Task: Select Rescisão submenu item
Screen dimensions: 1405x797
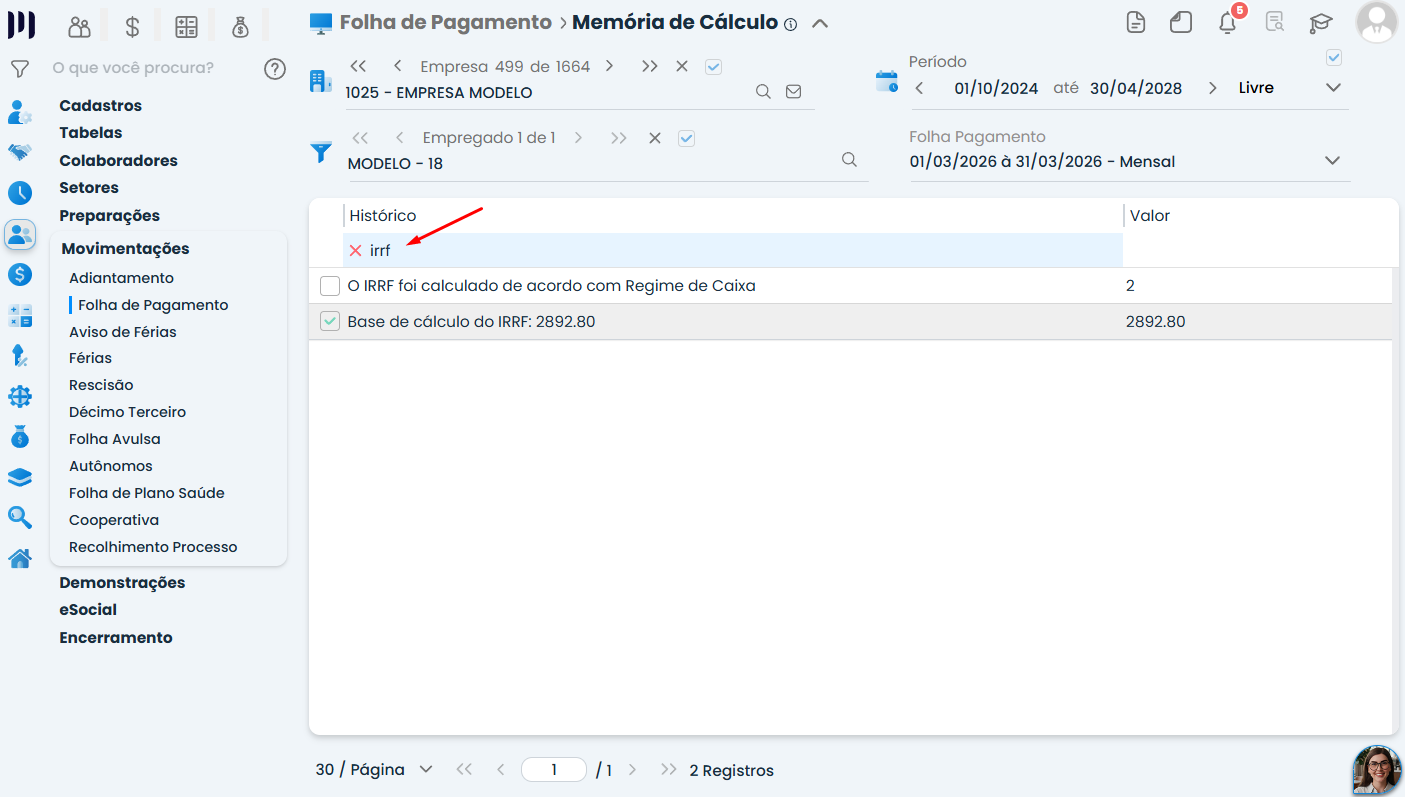Action: (101, 385)
